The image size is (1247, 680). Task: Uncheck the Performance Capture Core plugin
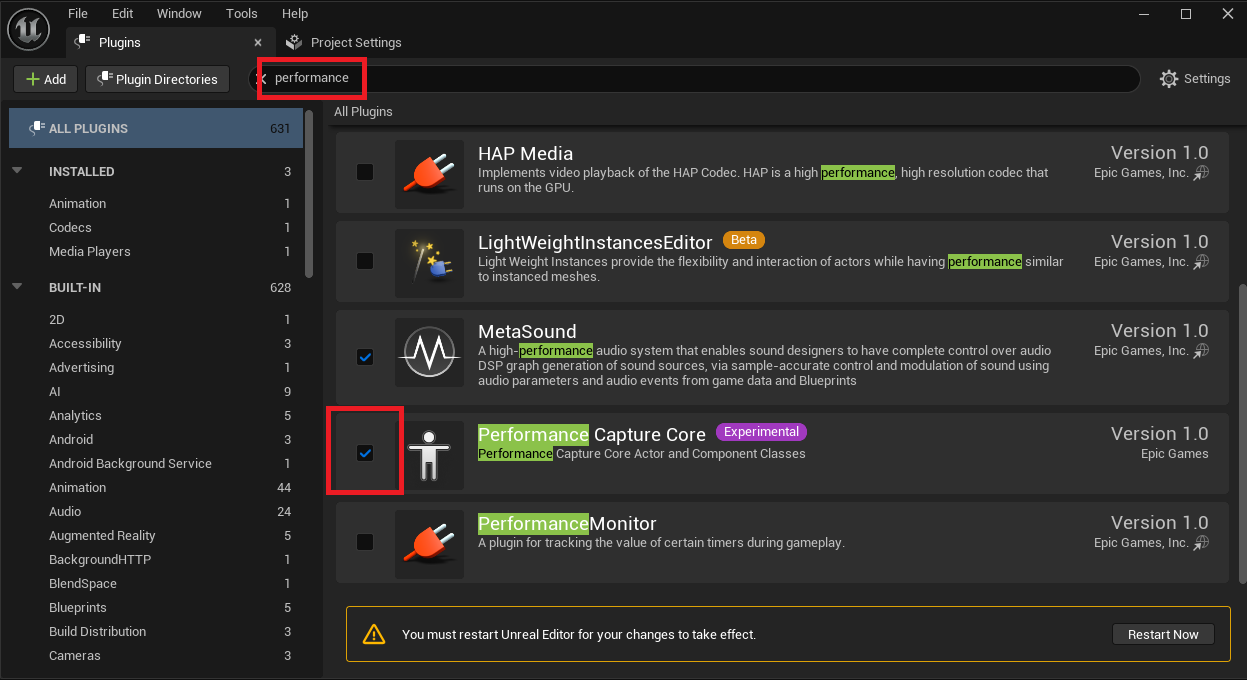(365, 454)
